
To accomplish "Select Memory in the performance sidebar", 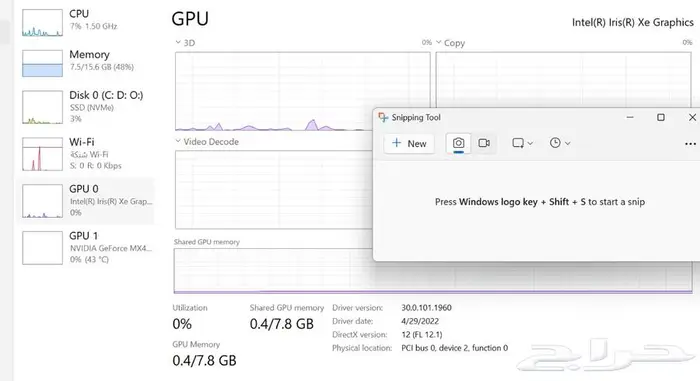I will pos(85,63).
